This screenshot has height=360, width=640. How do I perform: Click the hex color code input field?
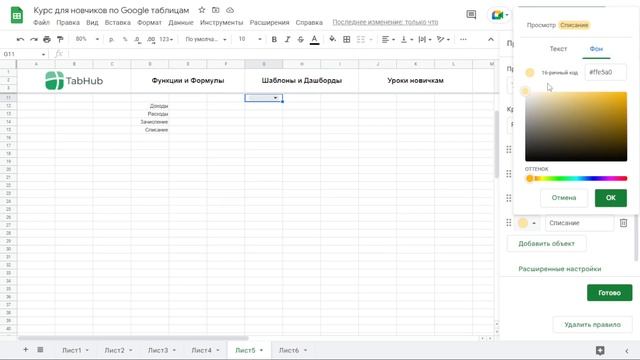click(606, 72)
